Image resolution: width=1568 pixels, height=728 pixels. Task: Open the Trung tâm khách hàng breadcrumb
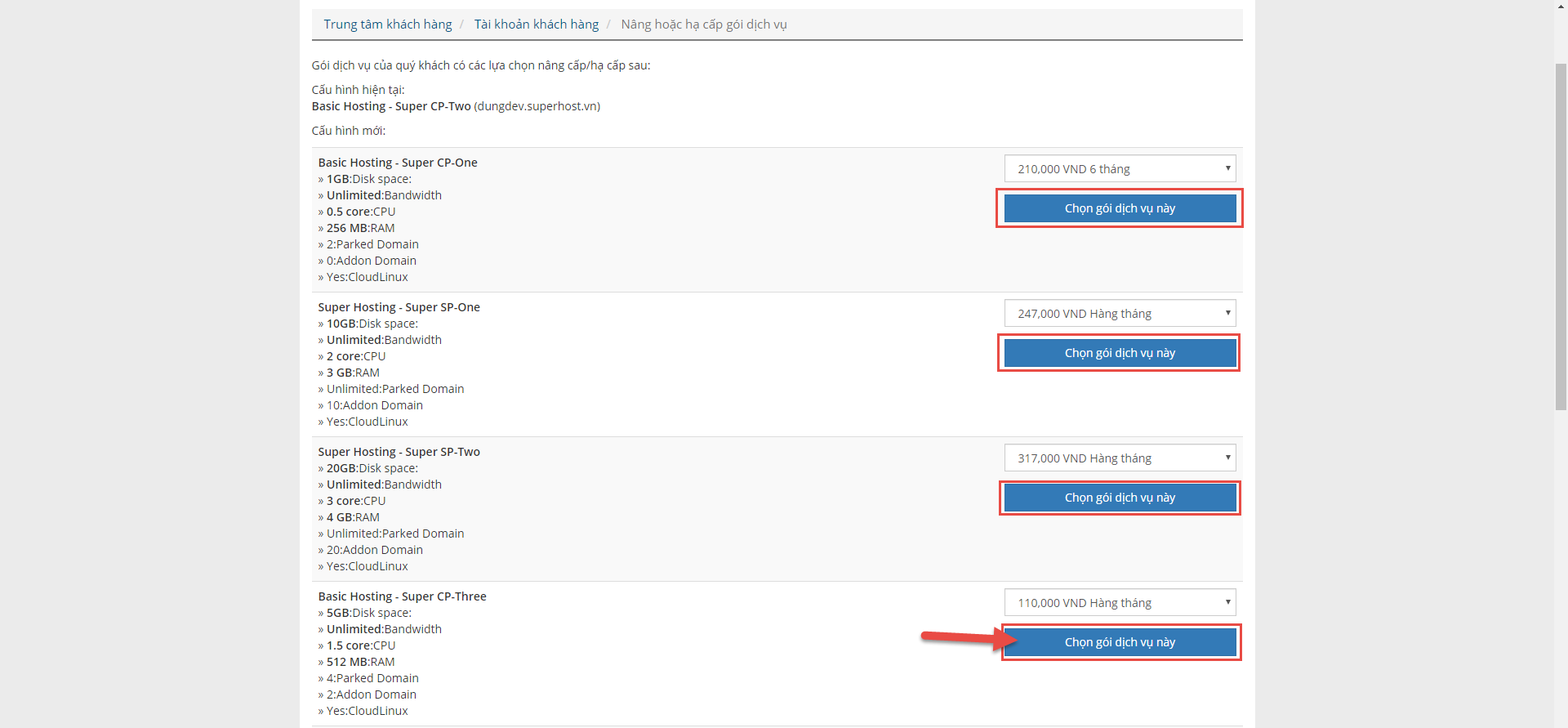click(x=387, y=25)
